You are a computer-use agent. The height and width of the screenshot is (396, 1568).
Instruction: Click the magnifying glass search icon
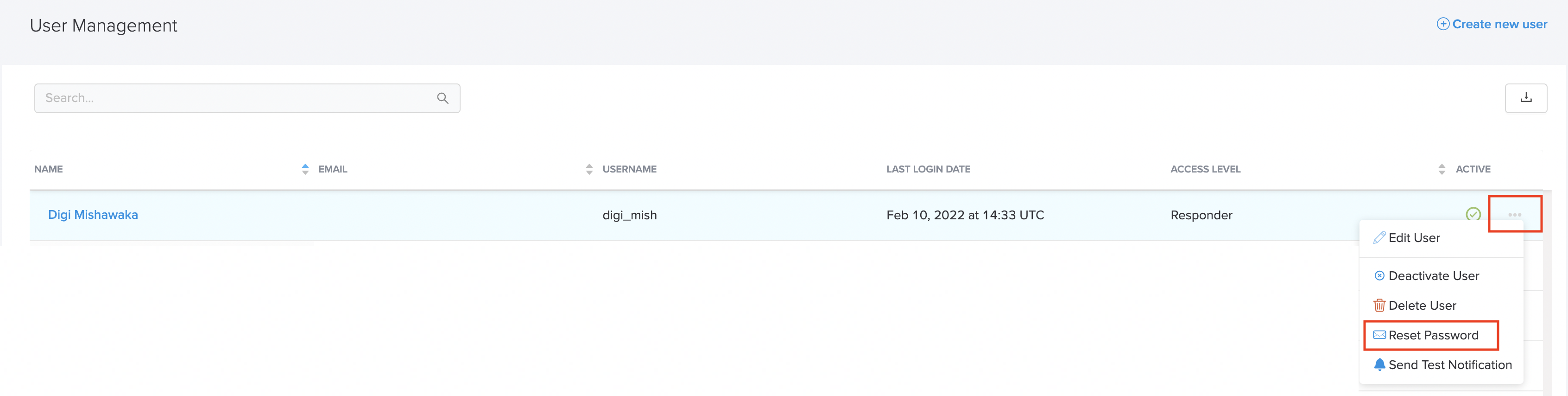[x=443, y=98]
